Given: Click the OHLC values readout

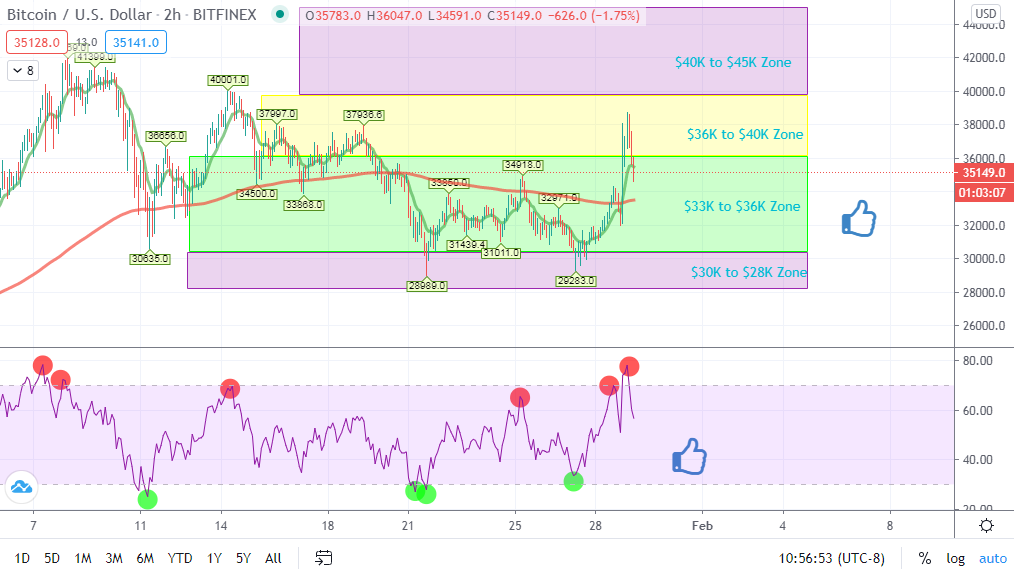Looking at the screenshot, I should click(472, 16).
